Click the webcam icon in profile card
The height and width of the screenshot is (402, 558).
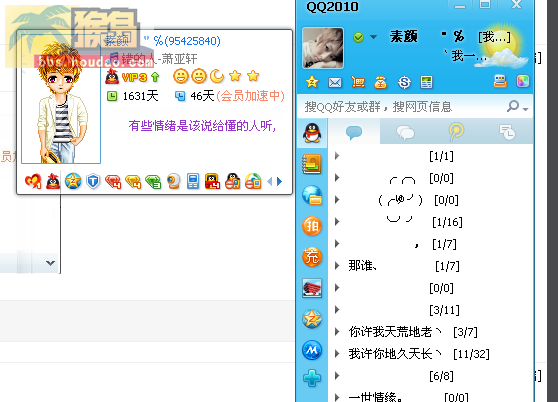(x=173, y=181)
